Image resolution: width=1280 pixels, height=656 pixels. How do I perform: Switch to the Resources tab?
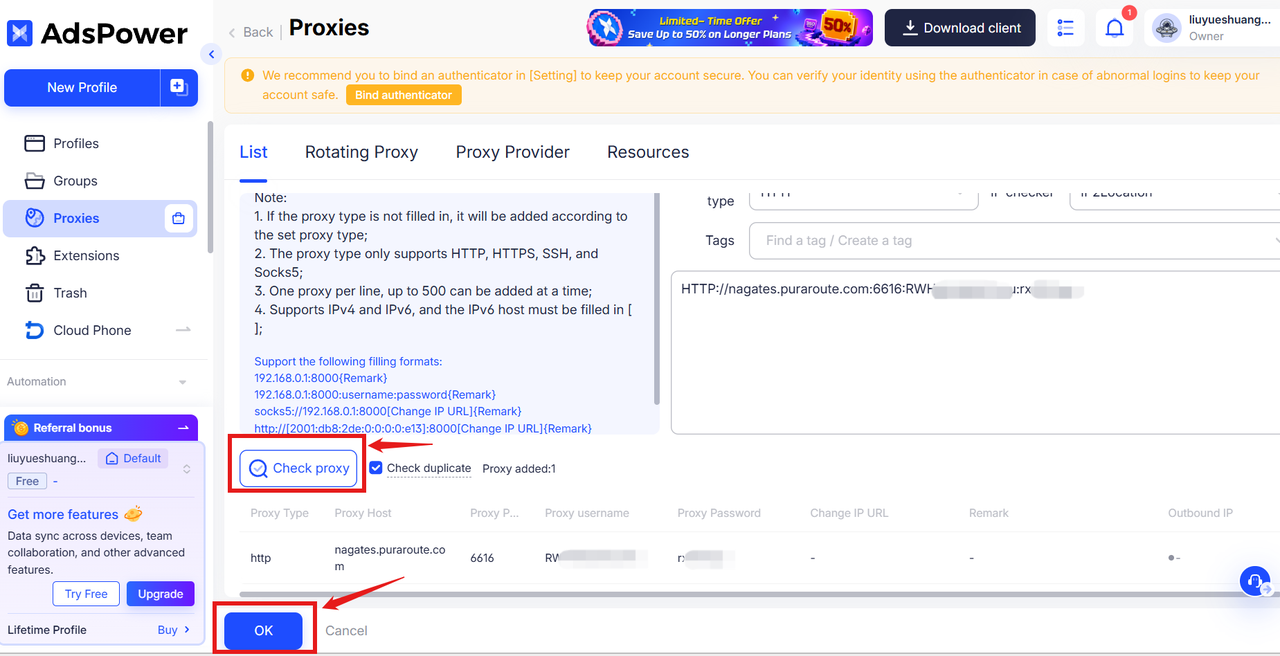coord(648,152)
